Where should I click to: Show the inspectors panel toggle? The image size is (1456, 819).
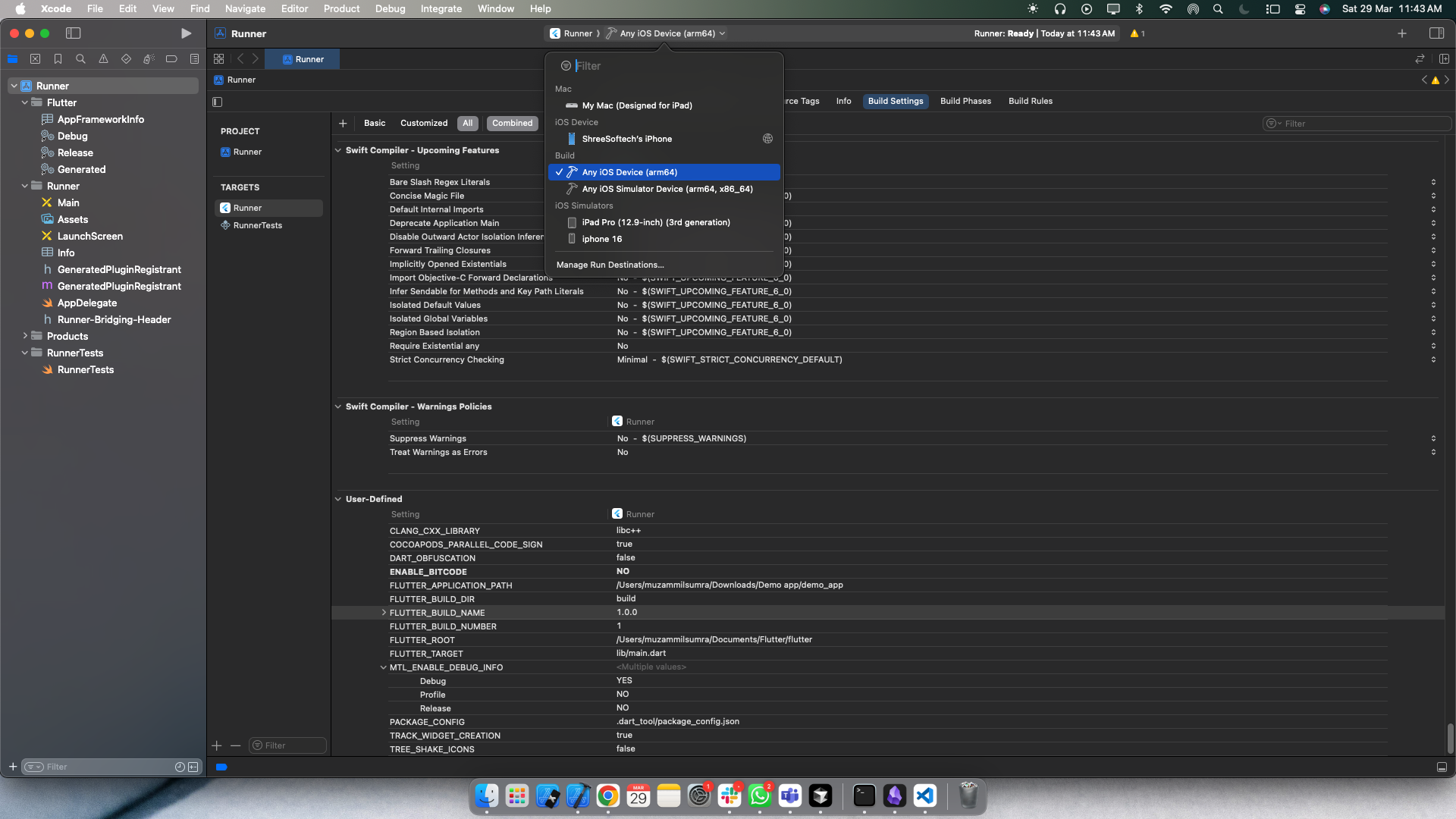click(1436, 33)
